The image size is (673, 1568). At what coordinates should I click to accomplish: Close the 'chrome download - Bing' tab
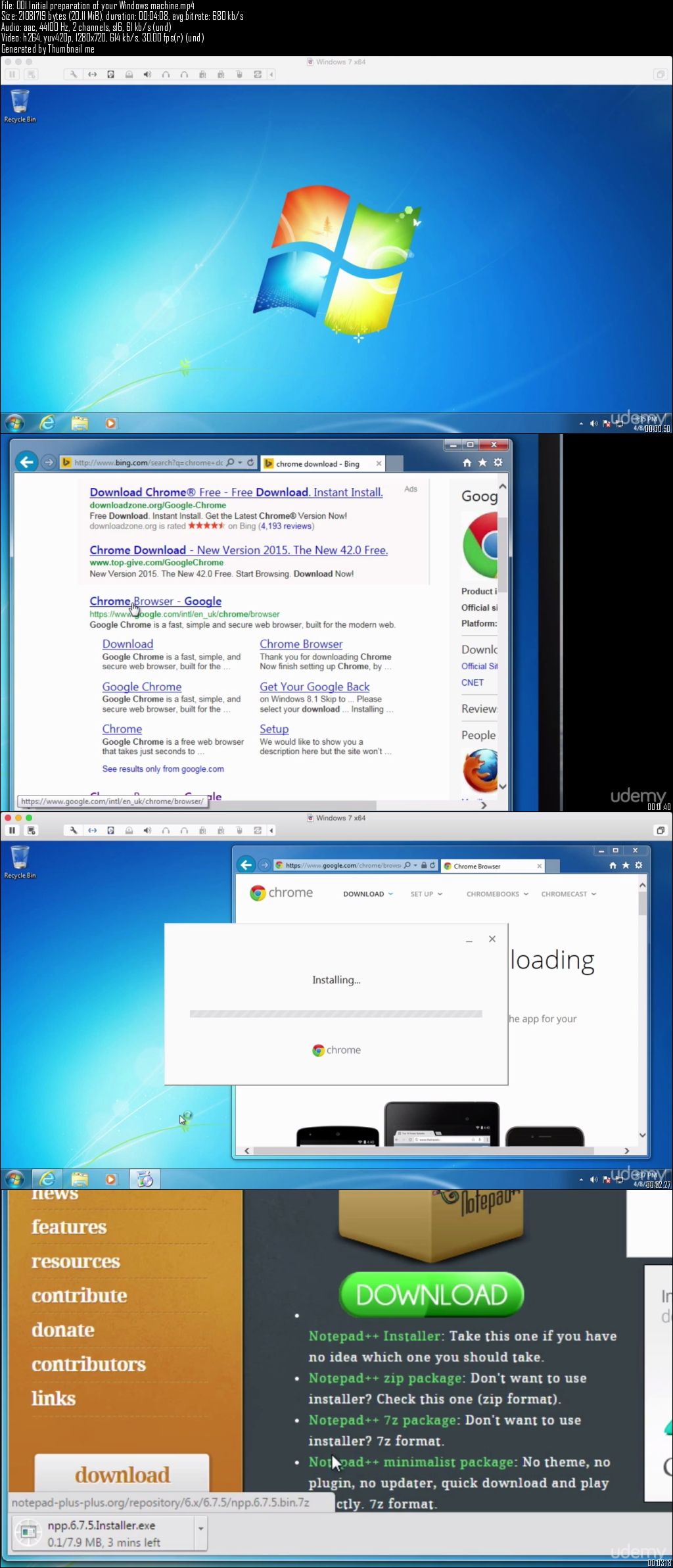(379, 463)
